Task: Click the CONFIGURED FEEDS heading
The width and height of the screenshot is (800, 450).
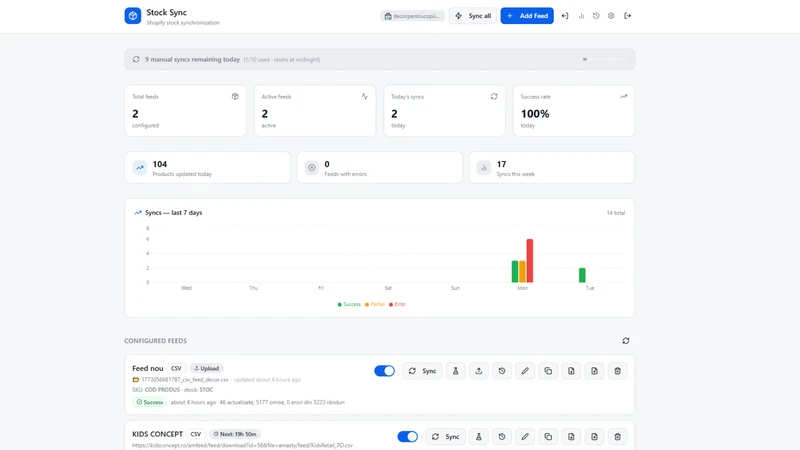Action: click(156, 341)
